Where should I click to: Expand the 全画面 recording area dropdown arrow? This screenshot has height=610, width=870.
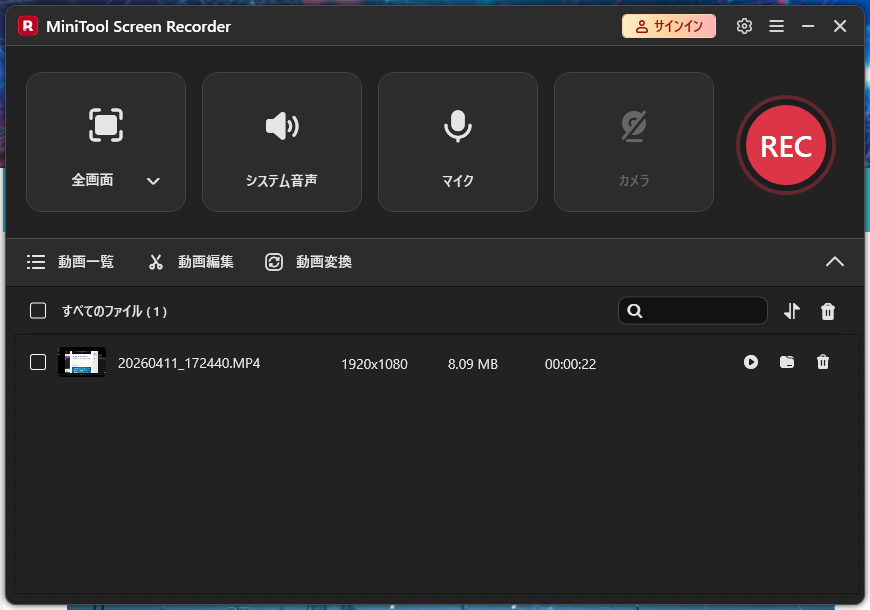point(153,181)
